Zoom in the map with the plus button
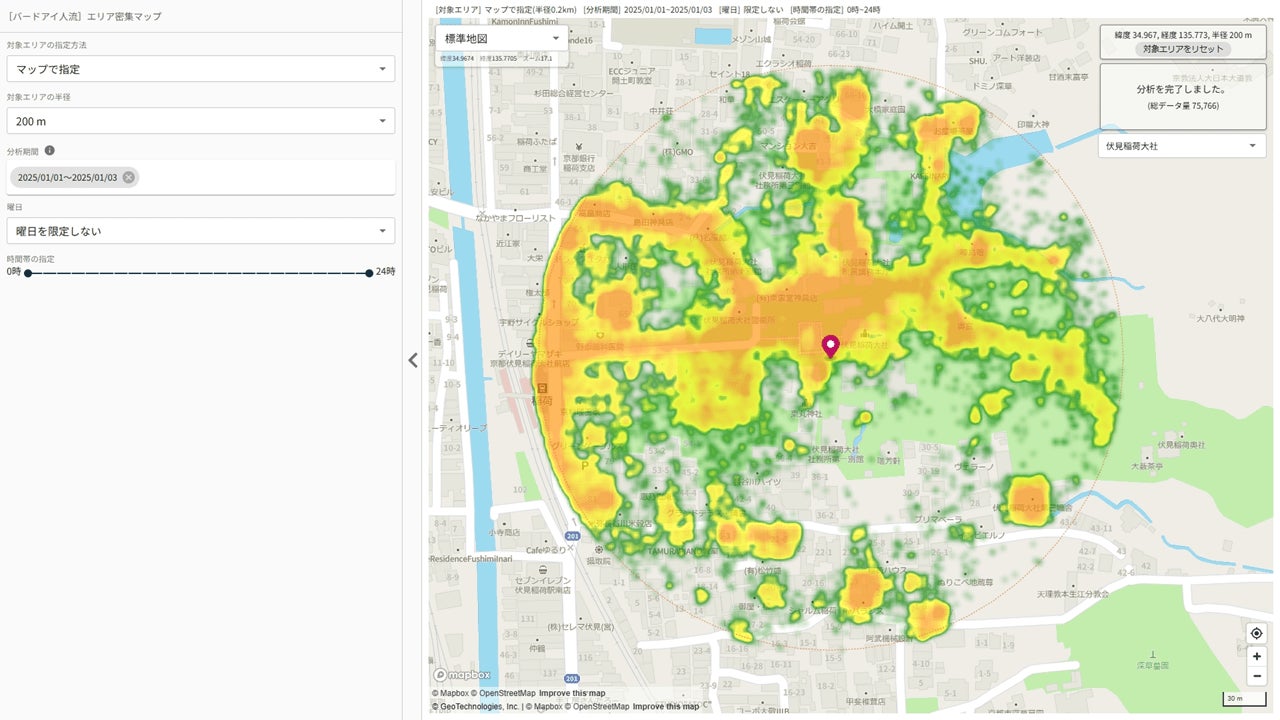This screenshot has width=1280, height=720. point(1256,656)
